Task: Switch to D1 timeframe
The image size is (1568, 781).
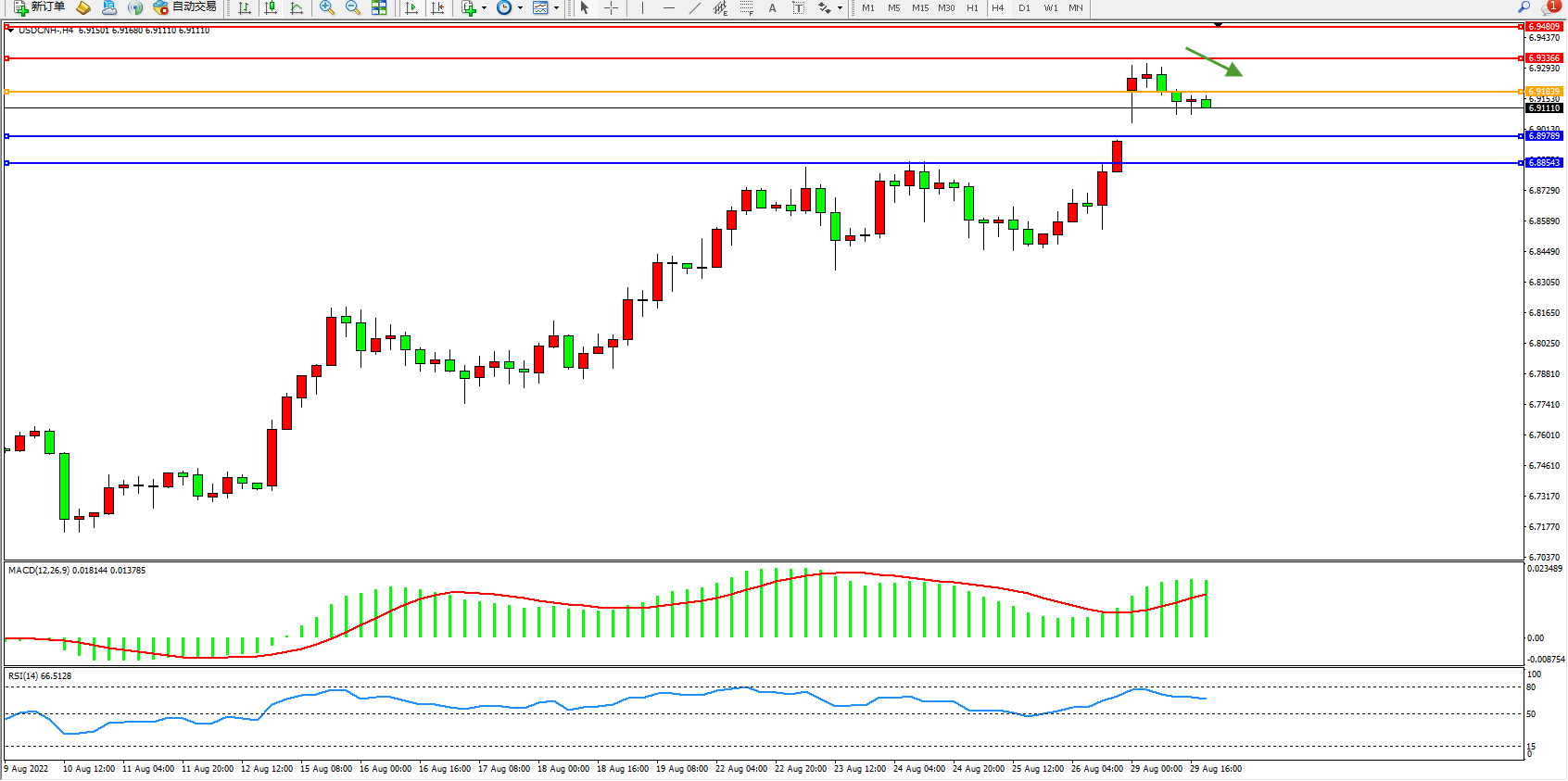Action: tap(1024, 7)
